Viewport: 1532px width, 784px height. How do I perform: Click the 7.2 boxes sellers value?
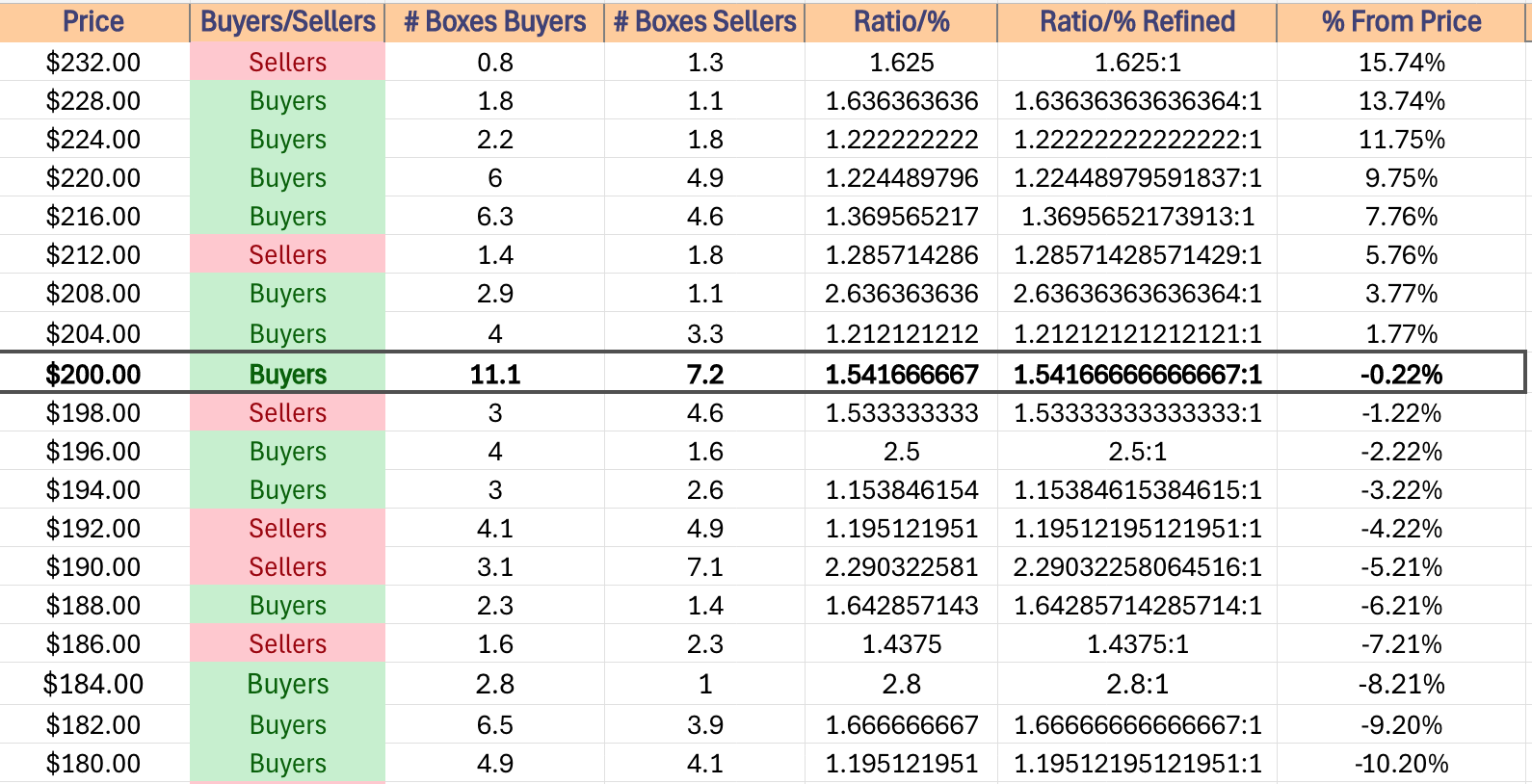point(704,374)
